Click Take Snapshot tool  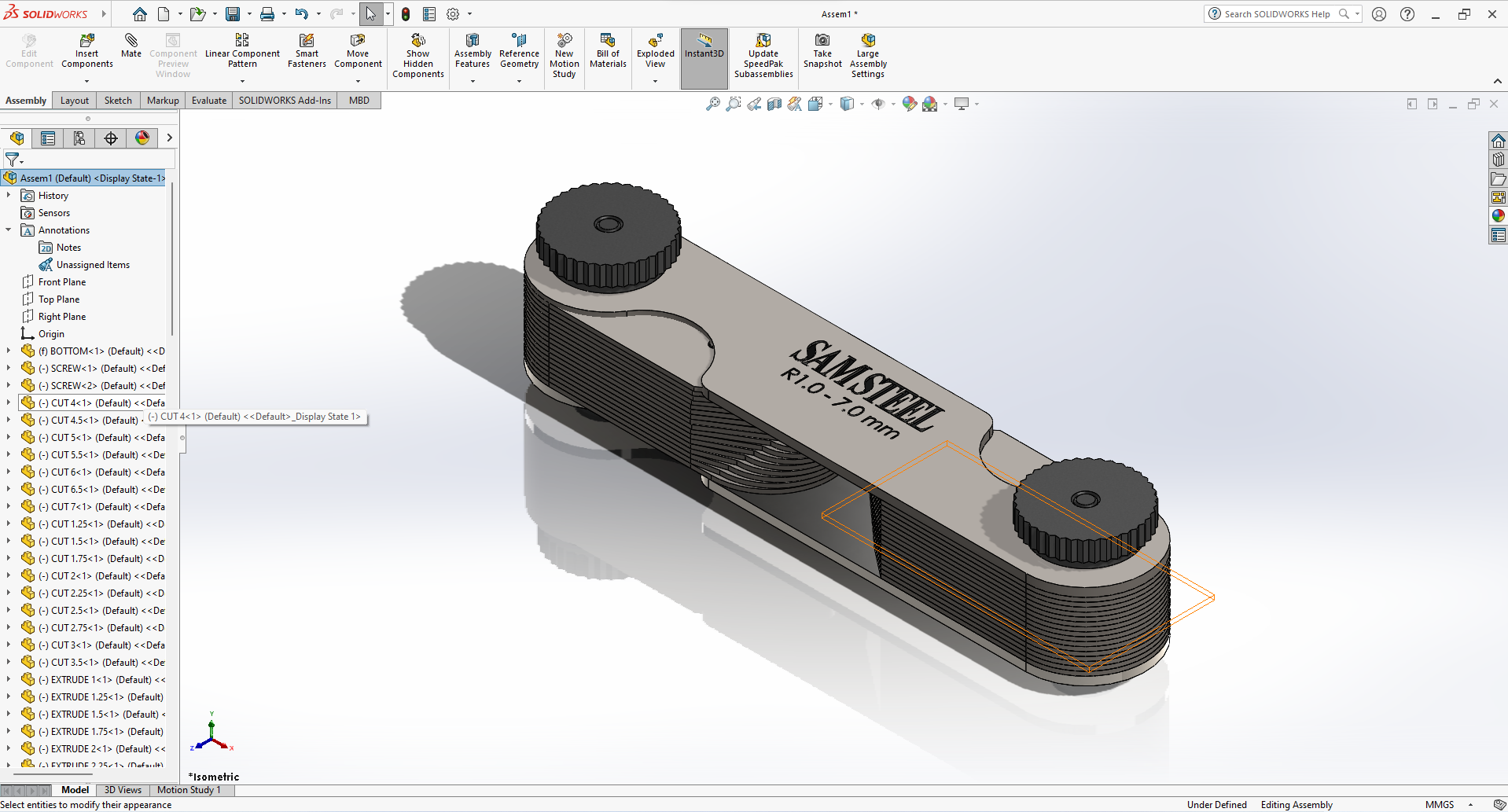(x=822, y=51)
